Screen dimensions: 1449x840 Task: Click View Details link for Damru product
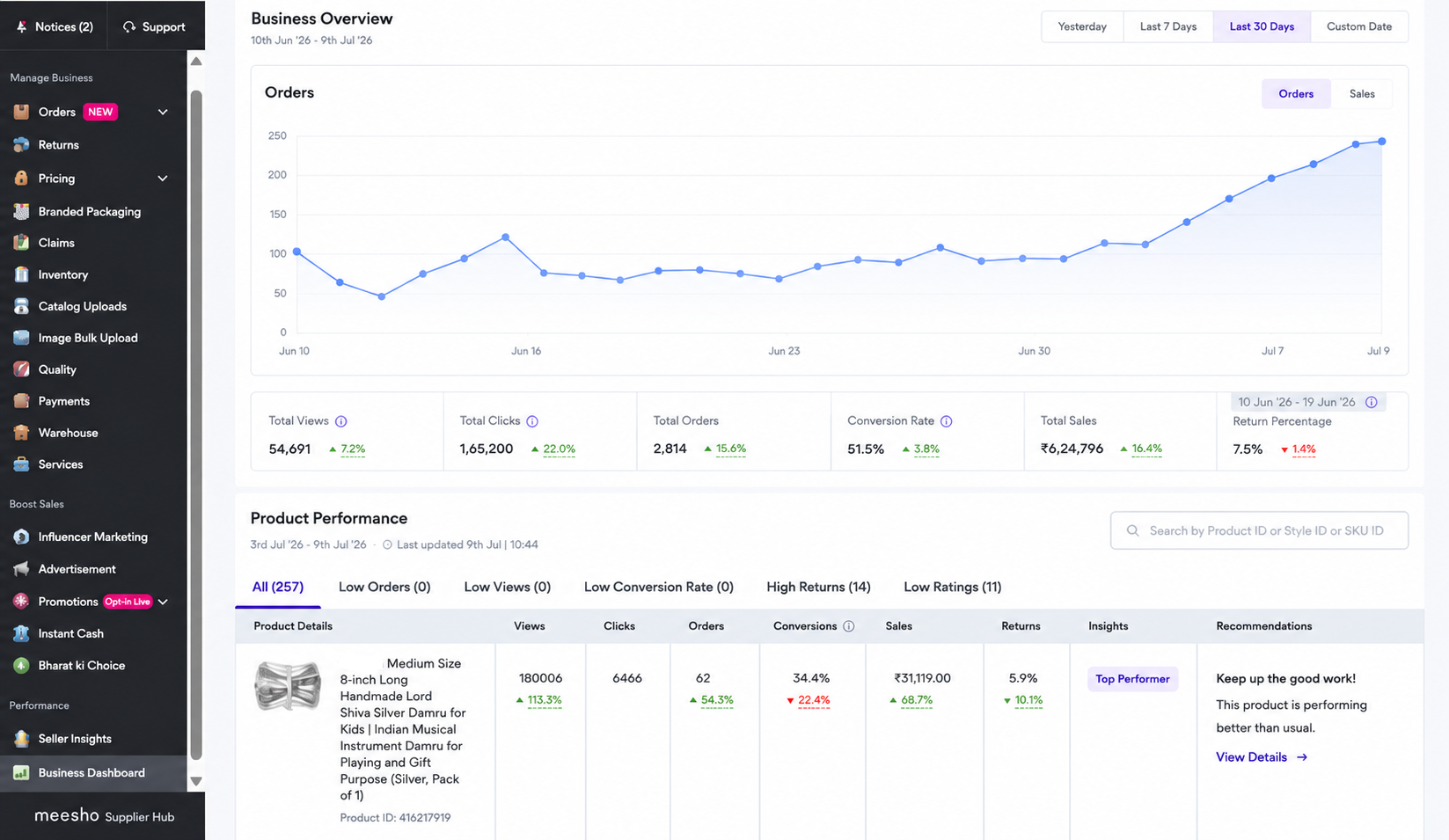(x=1262, y=757)
